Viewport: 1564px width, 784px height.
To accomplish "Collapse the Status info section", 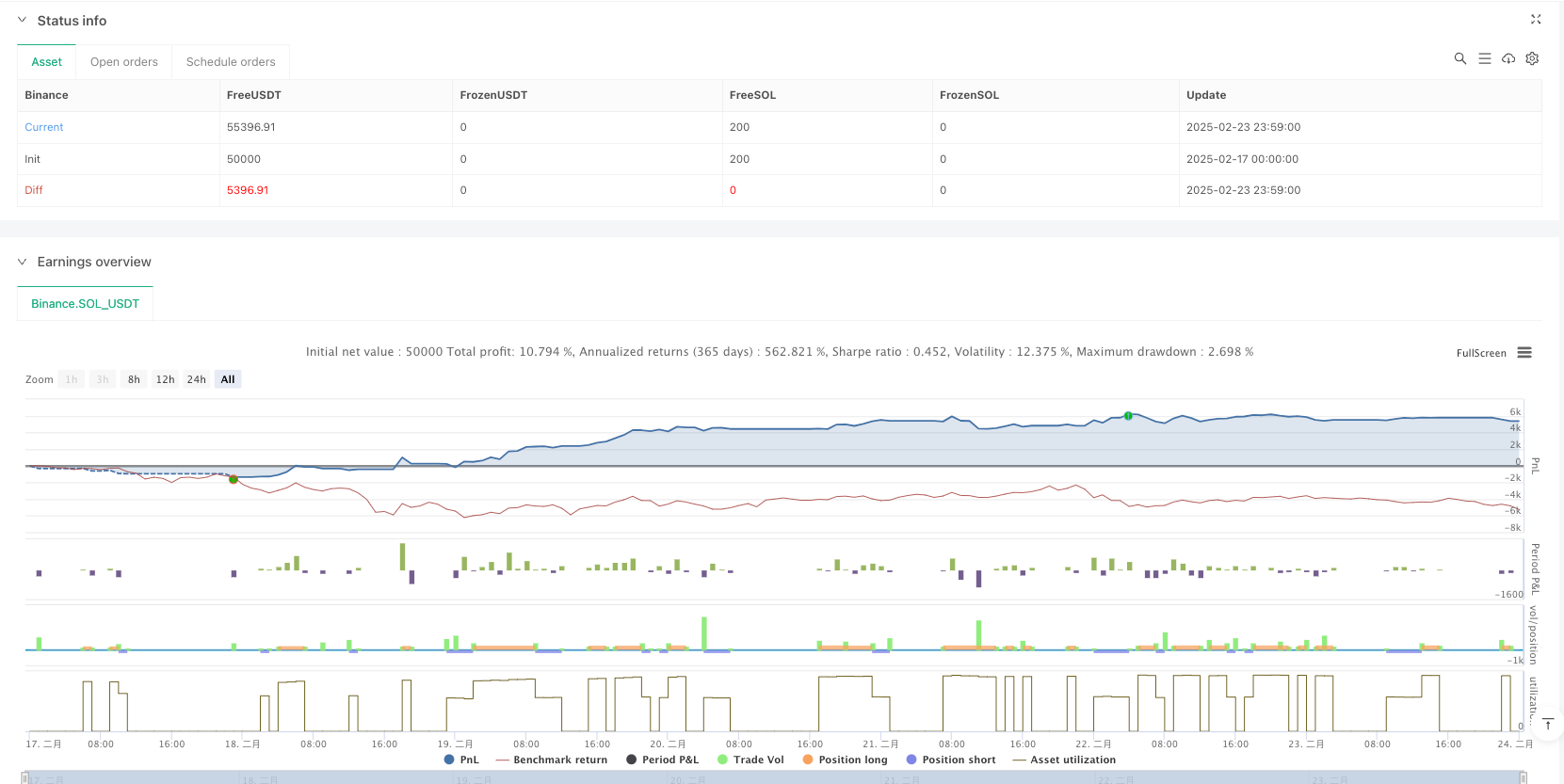I will pos(23,20).
